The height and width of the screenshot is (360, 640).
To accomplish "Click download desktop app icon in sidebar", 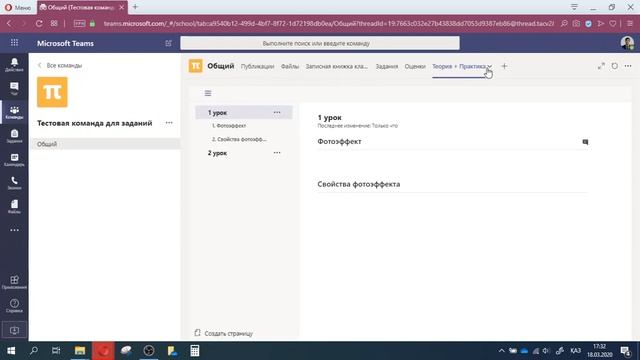I will coord(14,330).
